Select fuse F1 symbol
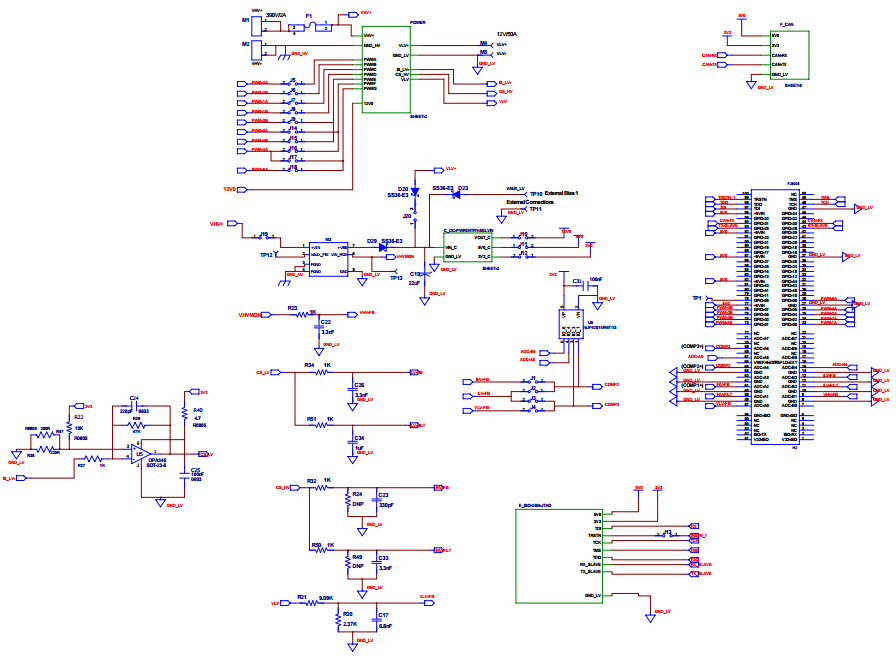The image size is (896, 656). pos(309,25)
